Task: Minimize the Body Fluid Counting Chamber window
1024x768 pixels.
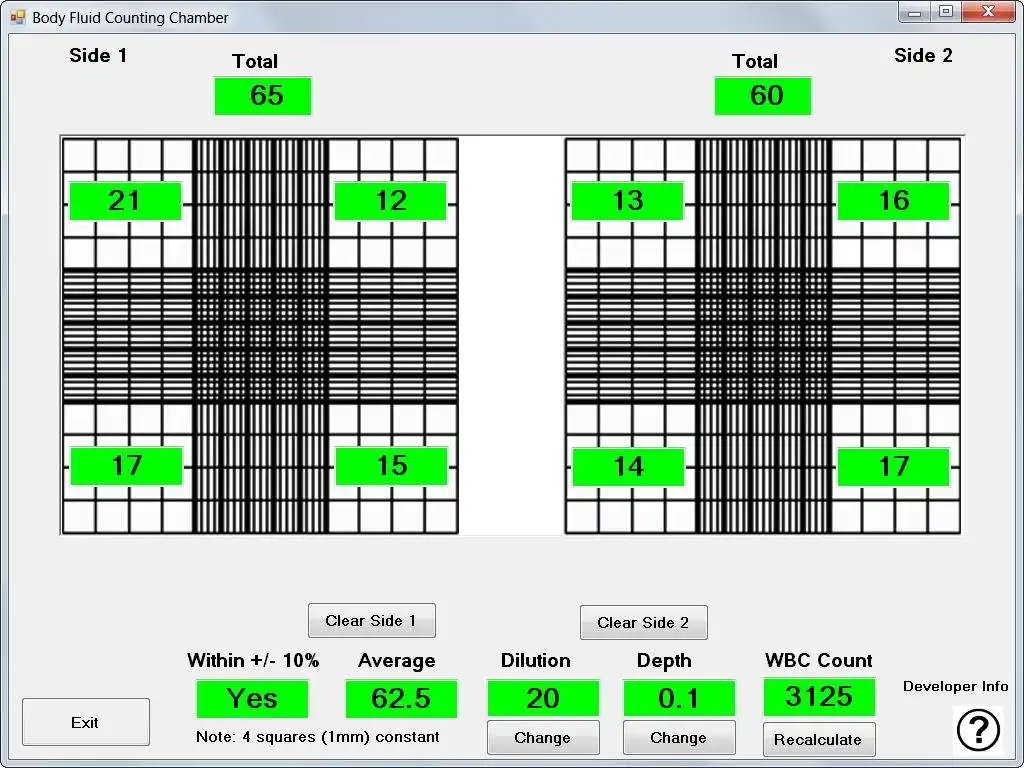Action: [915, 12]
